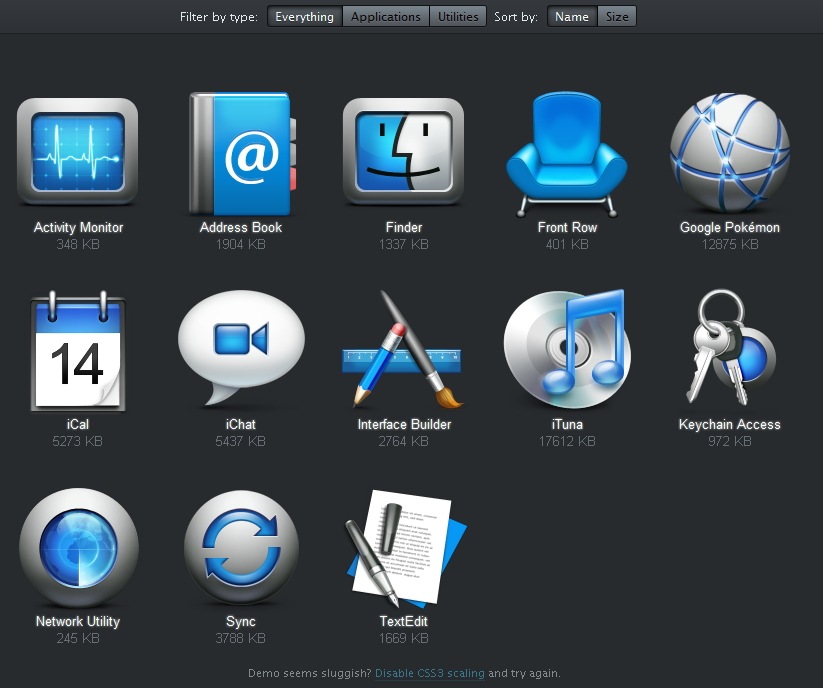Click the "2764 KB" size text
Viewport: 823px width, 688px height.
[404, 441]
